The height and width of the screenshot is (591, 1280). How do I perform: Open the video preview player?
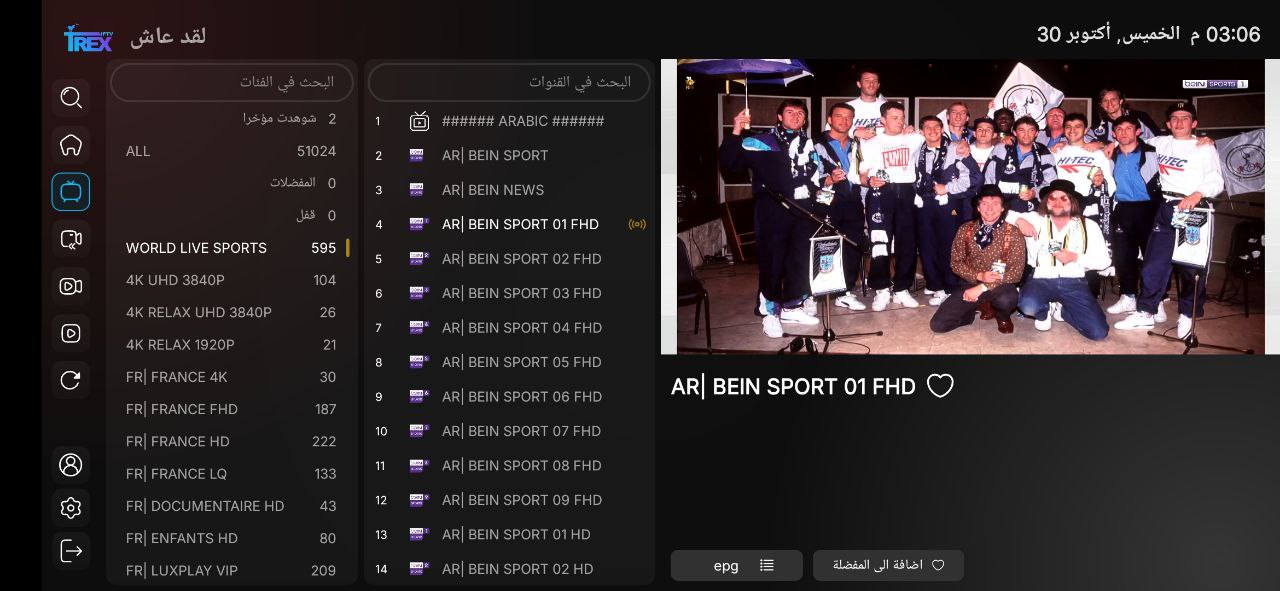[970, 207]
